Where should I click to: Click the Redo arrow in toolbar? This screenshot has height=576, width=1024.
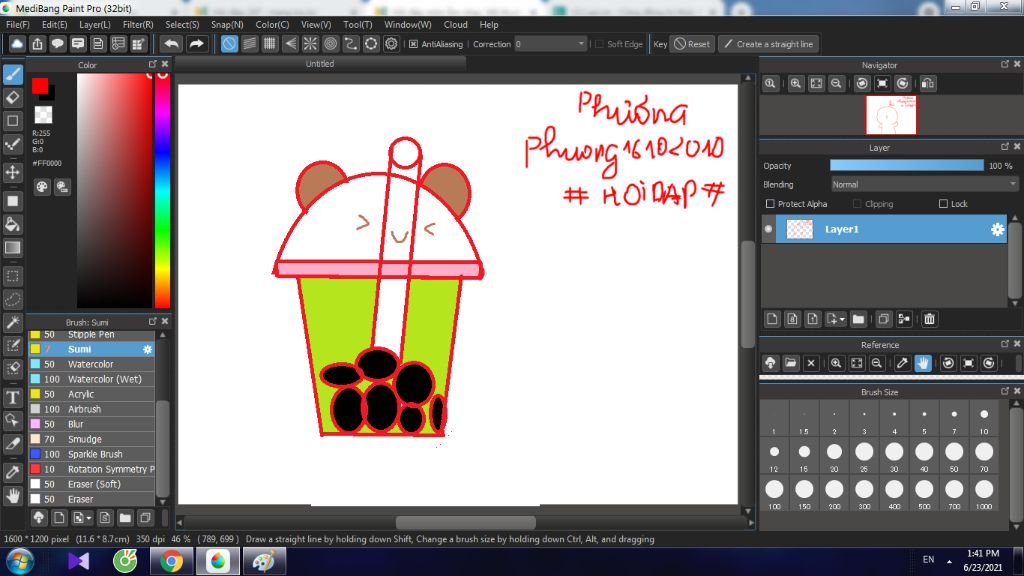196,44
